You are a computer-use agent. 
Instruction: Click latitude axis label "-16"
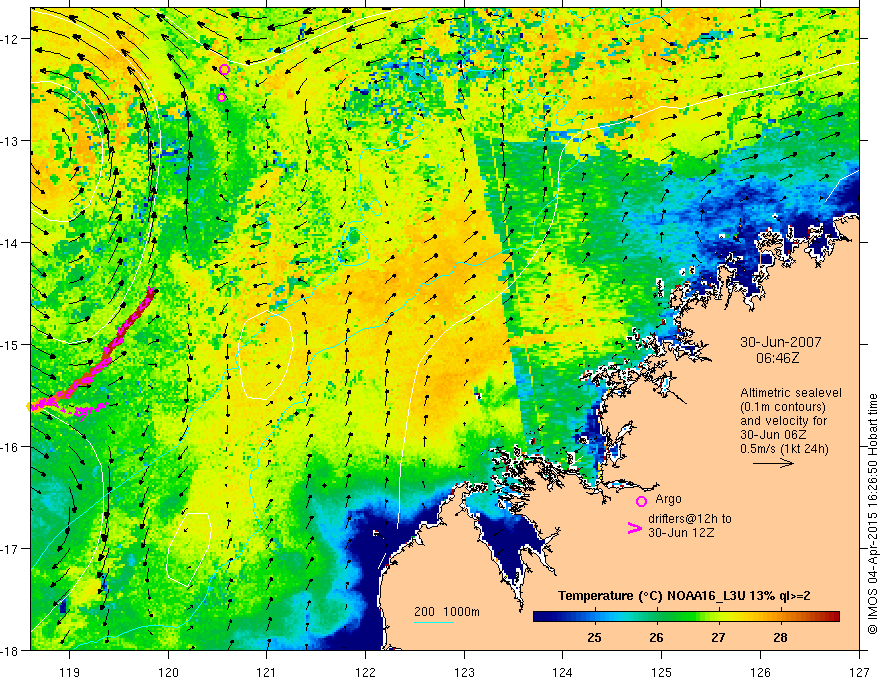10,447
